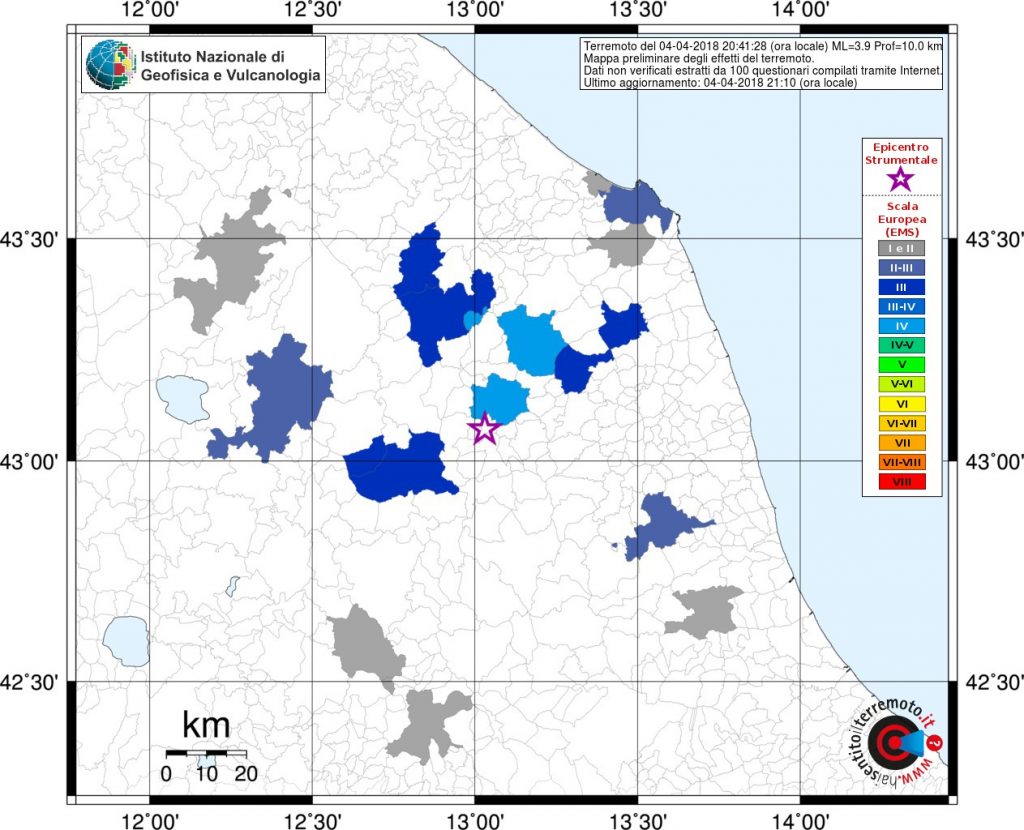Click the top axis label 14°00'

click(x=800, y=10)
